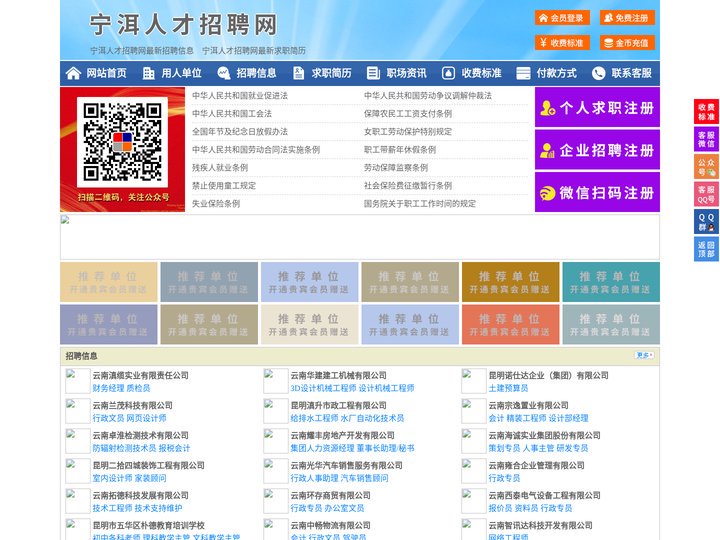Click the news icon beside 职场资讯
Image resolution: width=720 pixels, height=540 pixels.
373,73
